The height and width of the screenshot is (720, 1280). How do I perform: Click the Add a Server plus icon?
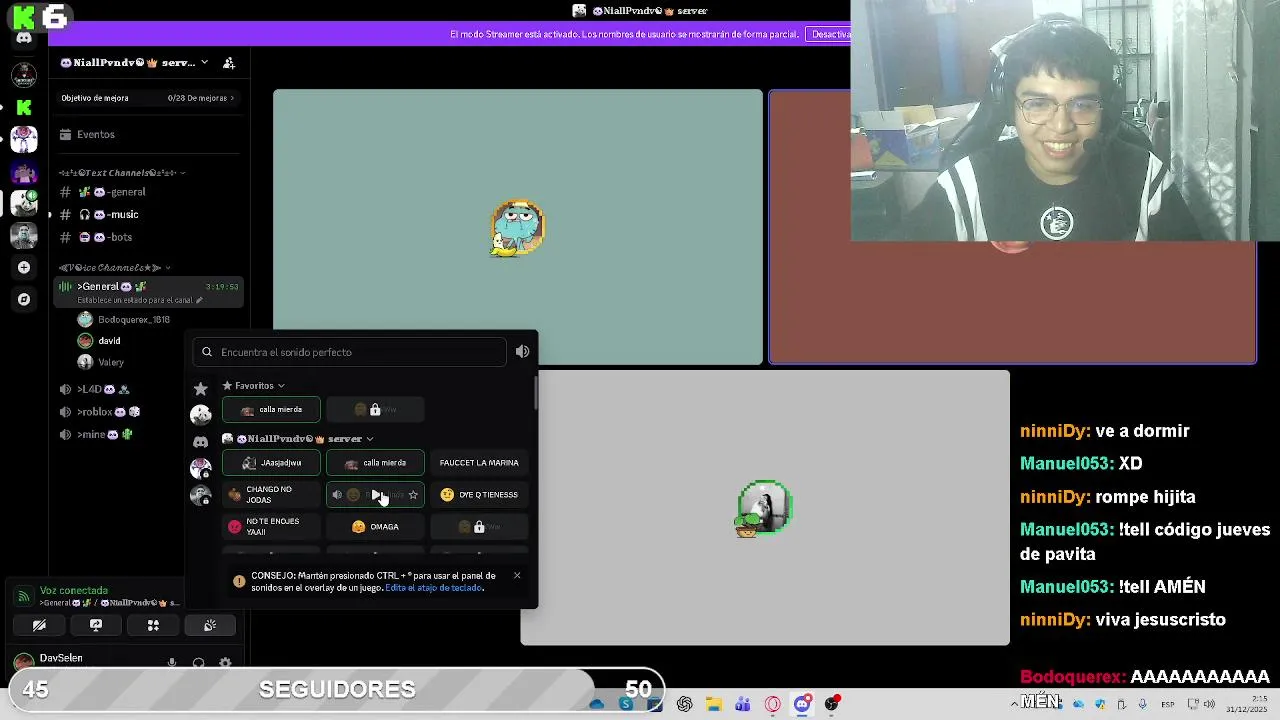coord(24,267)
